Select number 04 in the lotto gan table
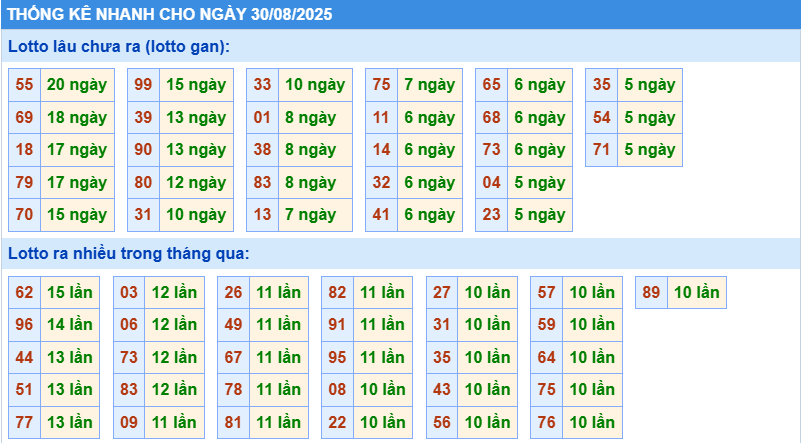 pos(492,182)
